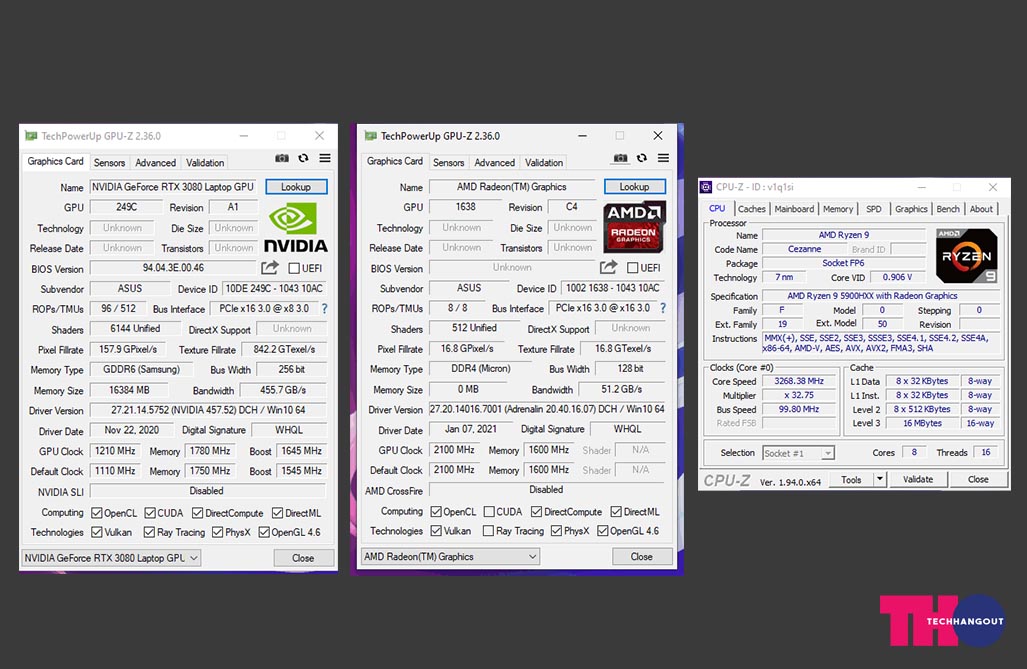Click the Close button in NVIDIA GPU-Z
Viewport: 1027px width, 669px height.
[x=303, y=558]
